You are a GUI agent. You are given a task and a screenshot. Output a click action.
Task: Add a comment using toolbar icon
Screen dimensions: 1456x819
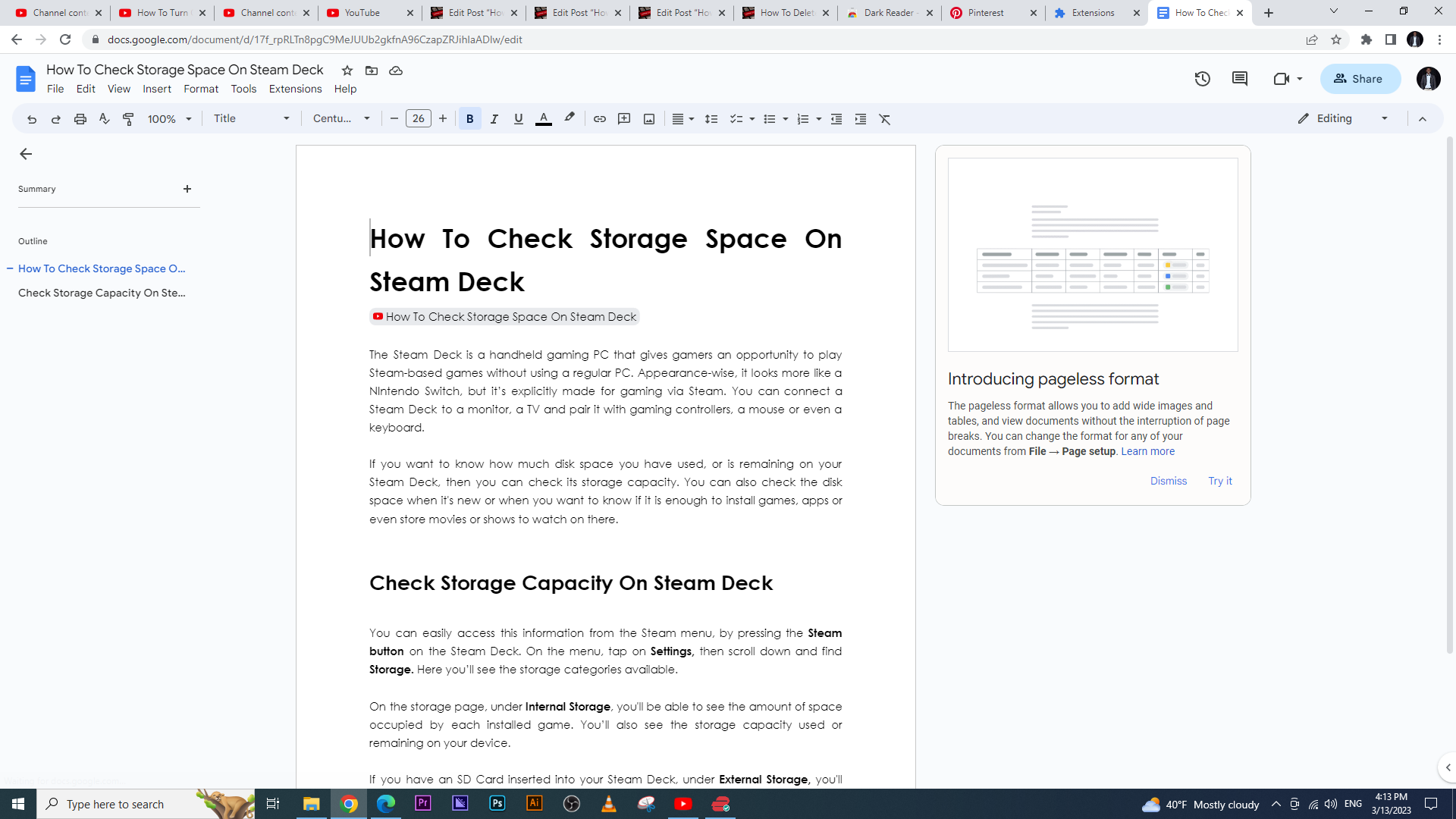coord(624,119)
